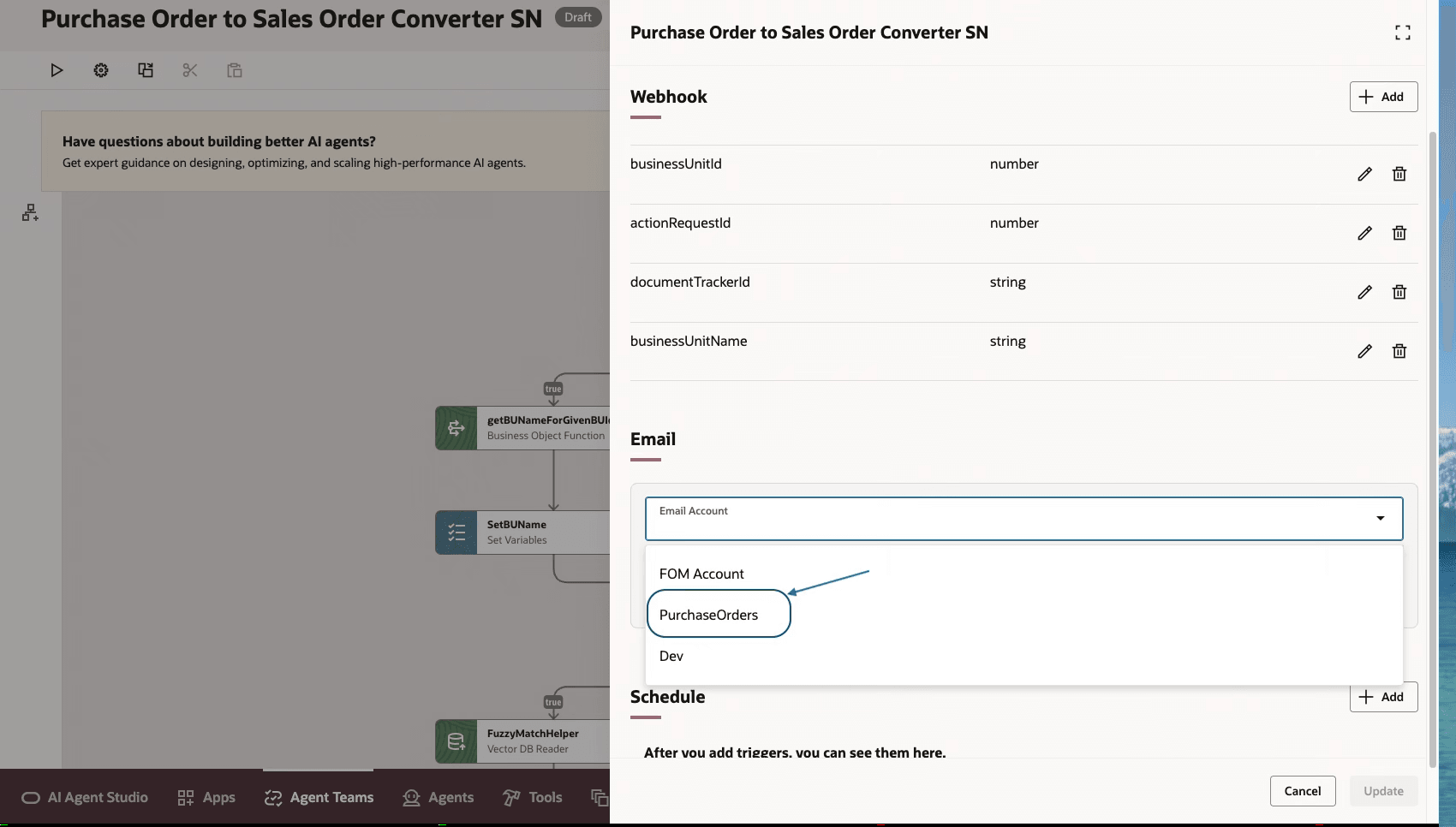Click the add node icon on canvas side
Viewport: 1456px width, 827px height.
click(30, 212)
